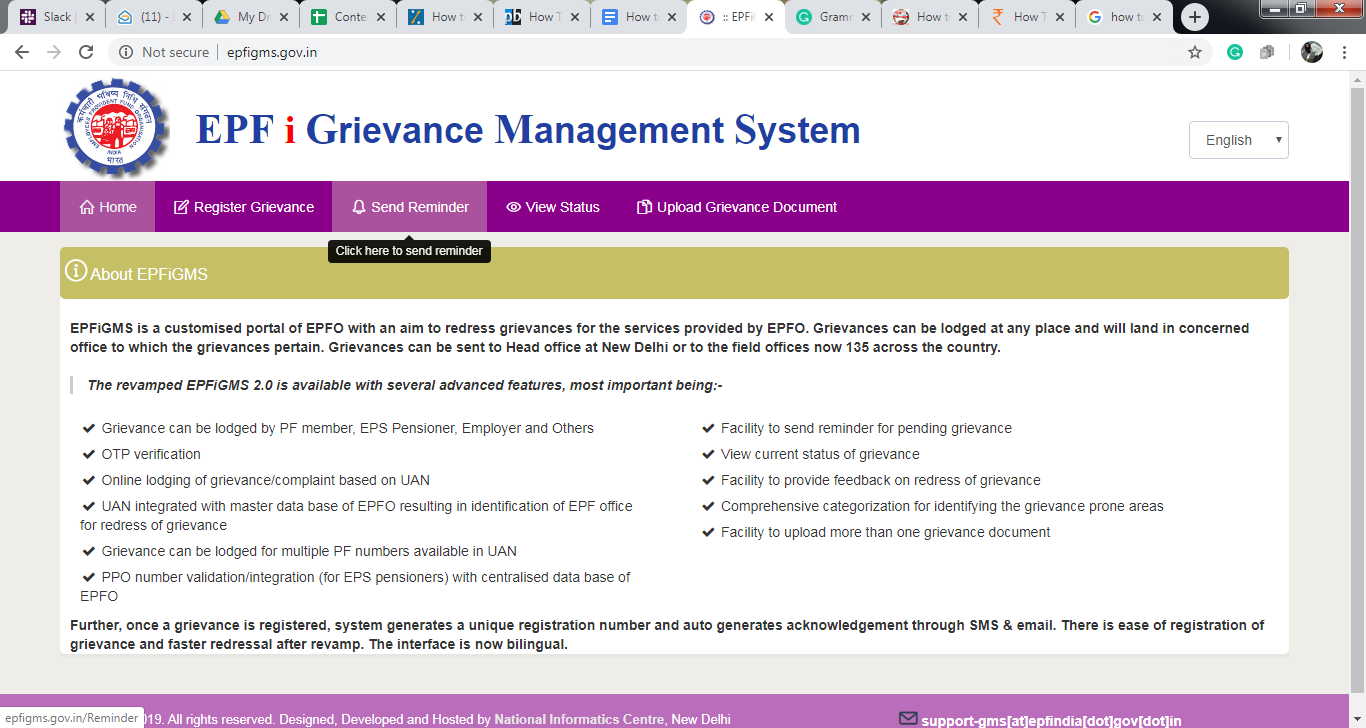Viewport: 1366px width, 728px height.
Task: Expand the English language dropdown
Action: pyautogui.click(x=1238, y=140)
